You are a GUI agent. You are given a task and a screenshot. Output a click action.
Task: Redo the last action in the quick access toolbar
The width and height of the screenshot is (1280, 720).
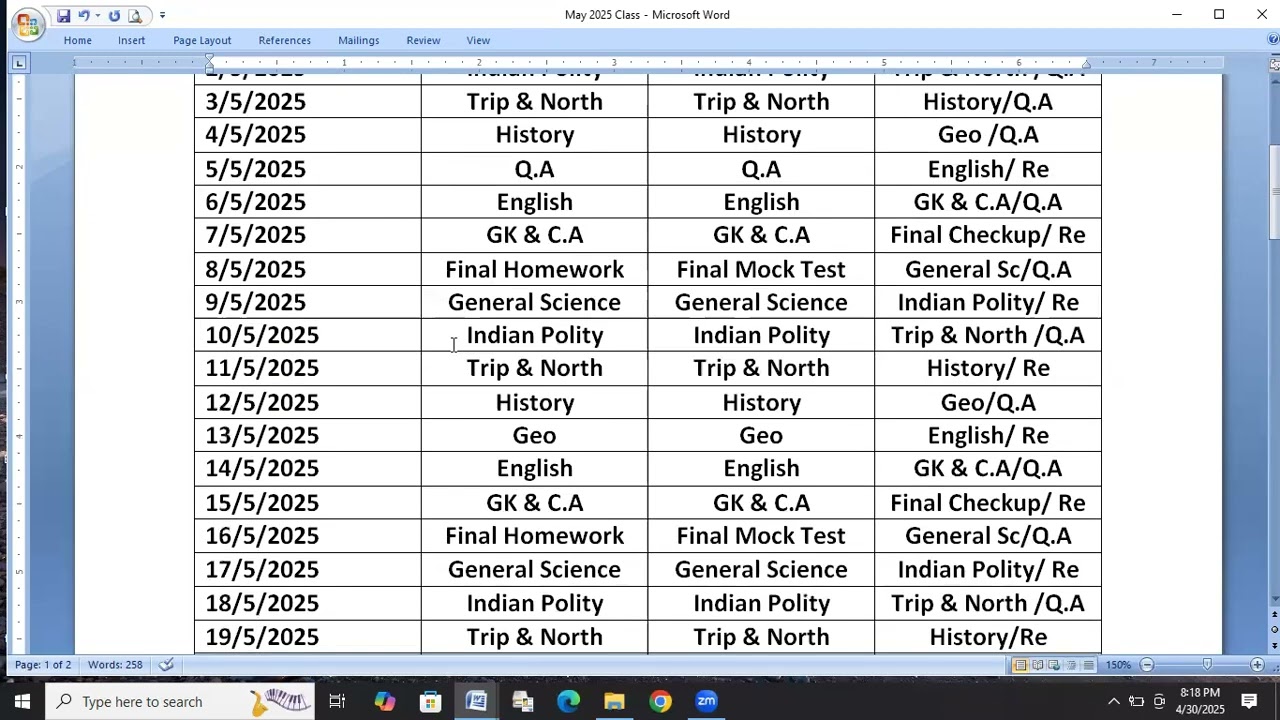coord(114,15)
